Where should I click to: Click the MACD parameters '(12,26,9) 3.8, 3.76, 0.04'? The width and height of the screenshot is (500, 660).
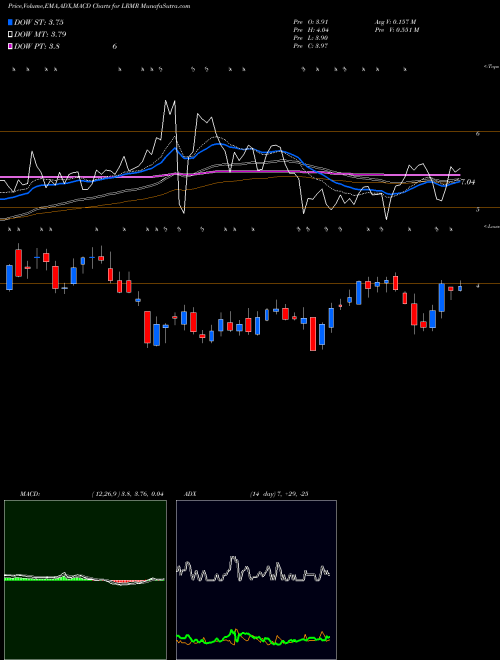pos(127,494)
